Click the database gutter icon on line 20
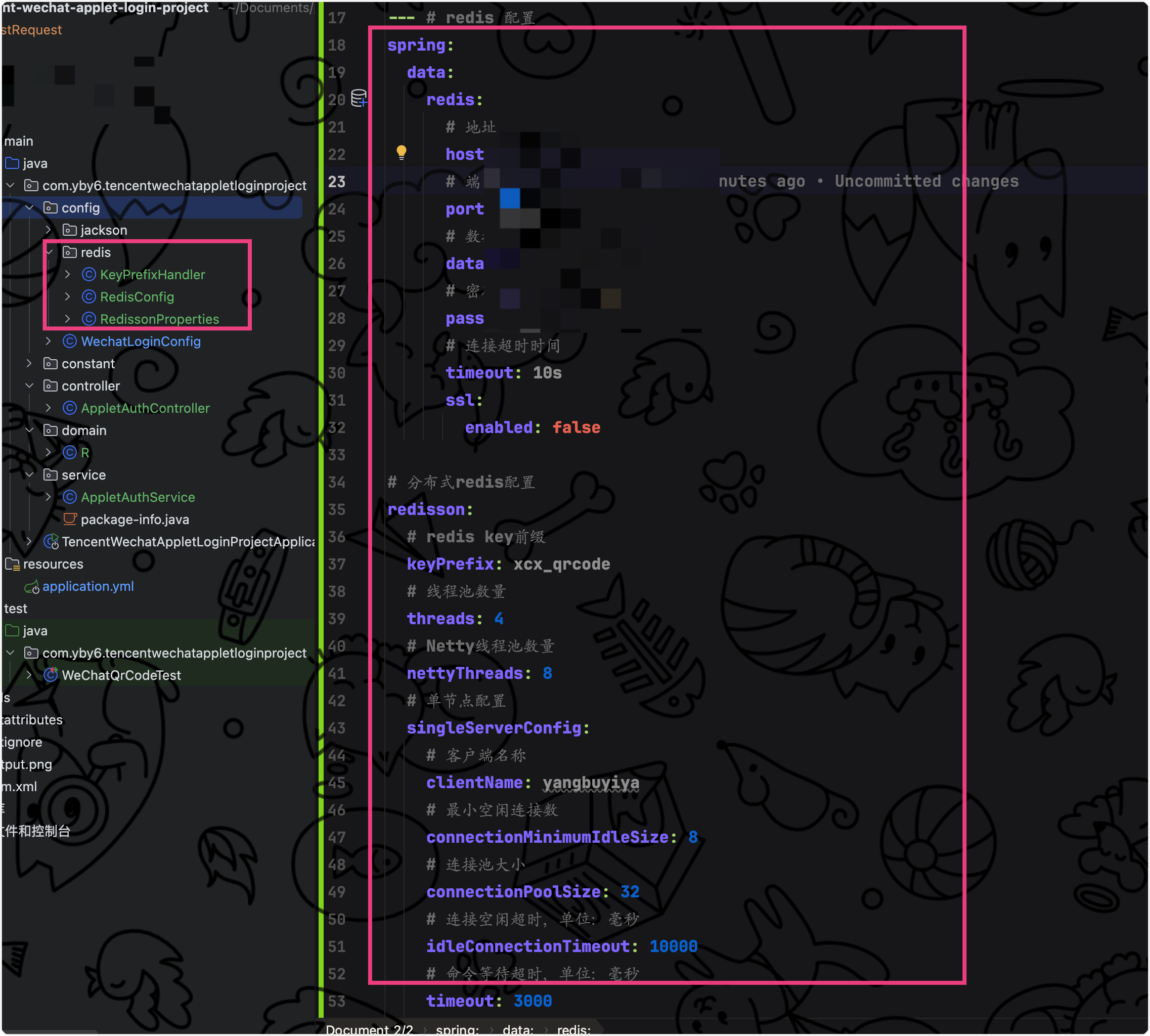 359,99
